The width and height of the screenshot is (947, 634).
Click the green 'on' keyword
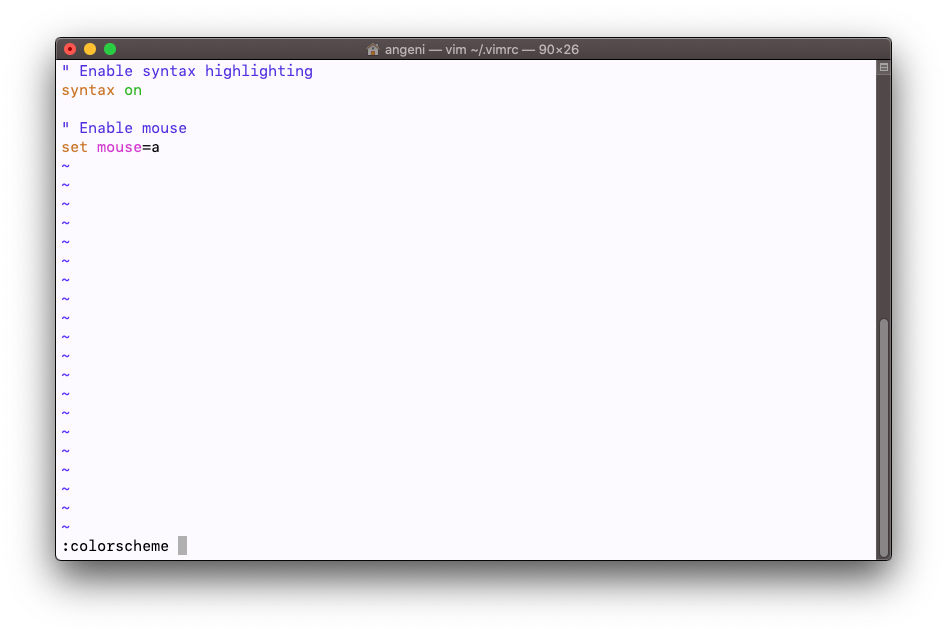[x=133, y=91]
